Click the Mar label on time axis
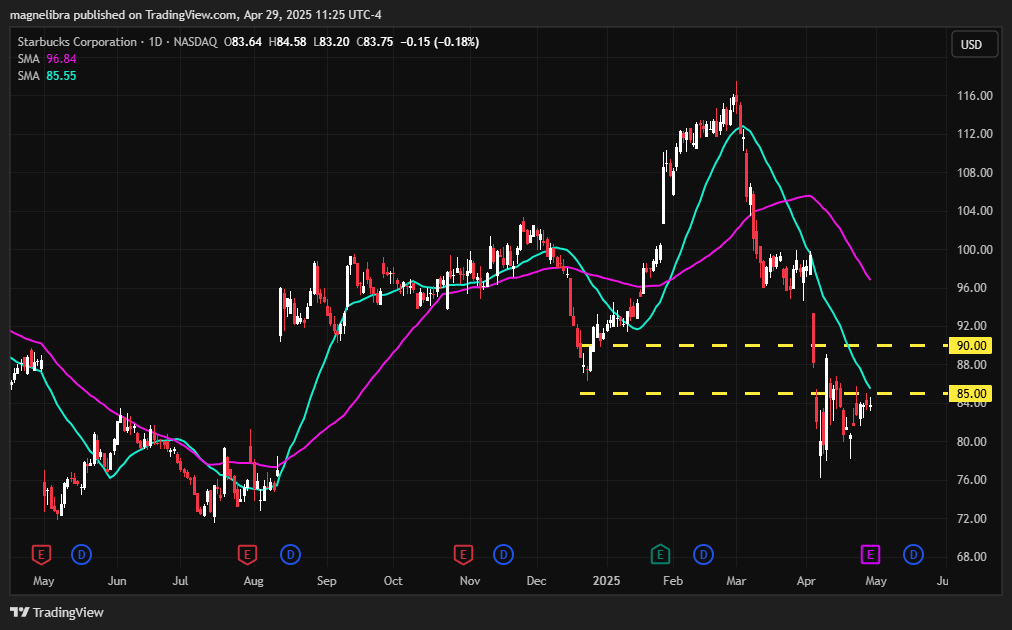This screenshot has width=1012, height=630. tap(736, 581)
